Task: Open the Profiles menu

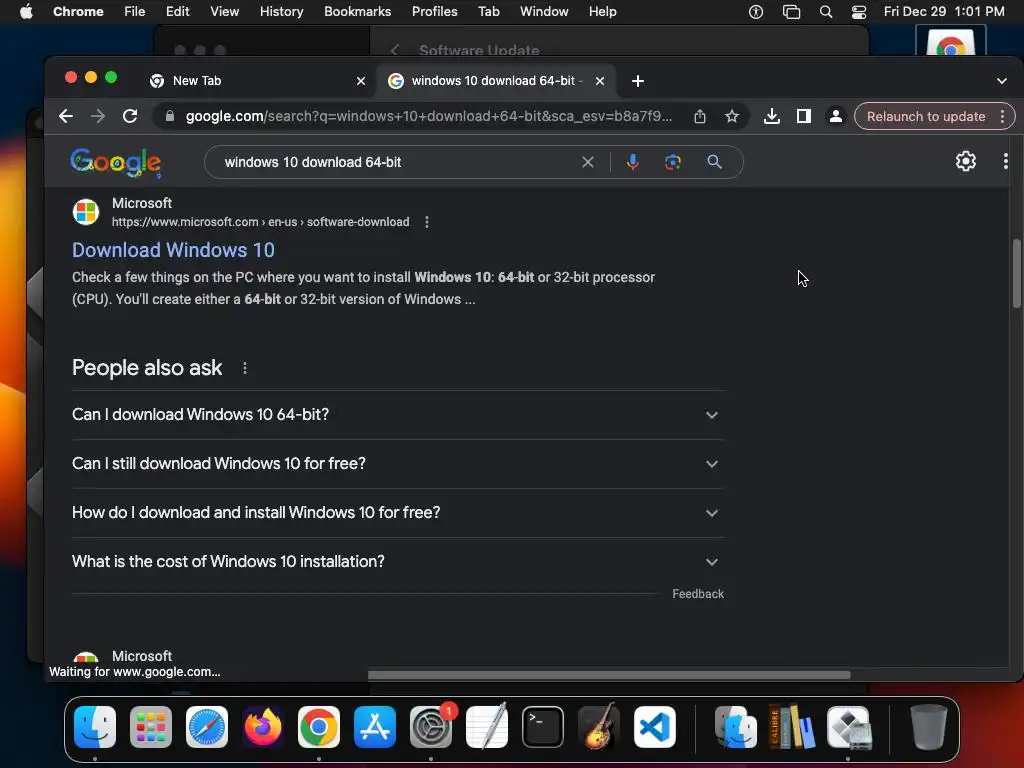Action: 434,11
